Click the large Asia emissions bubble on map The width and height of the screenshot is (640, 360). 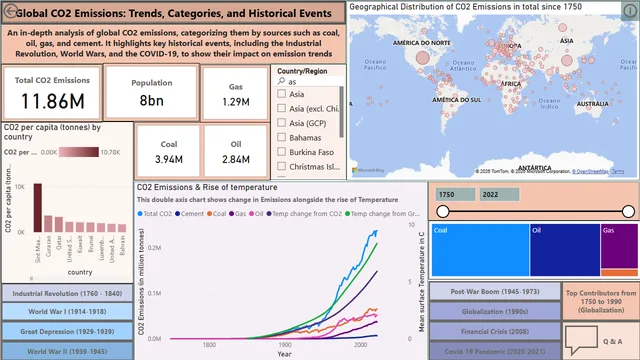pos(567,60)
